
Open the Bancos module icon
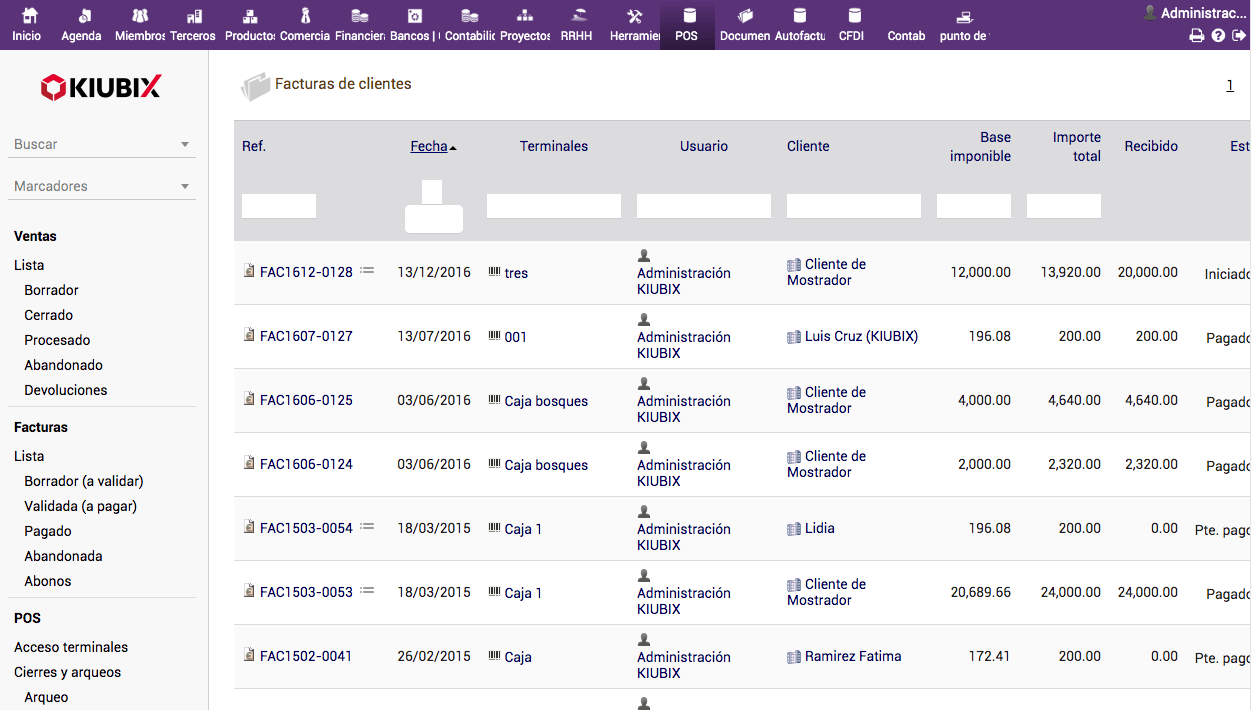414,17
